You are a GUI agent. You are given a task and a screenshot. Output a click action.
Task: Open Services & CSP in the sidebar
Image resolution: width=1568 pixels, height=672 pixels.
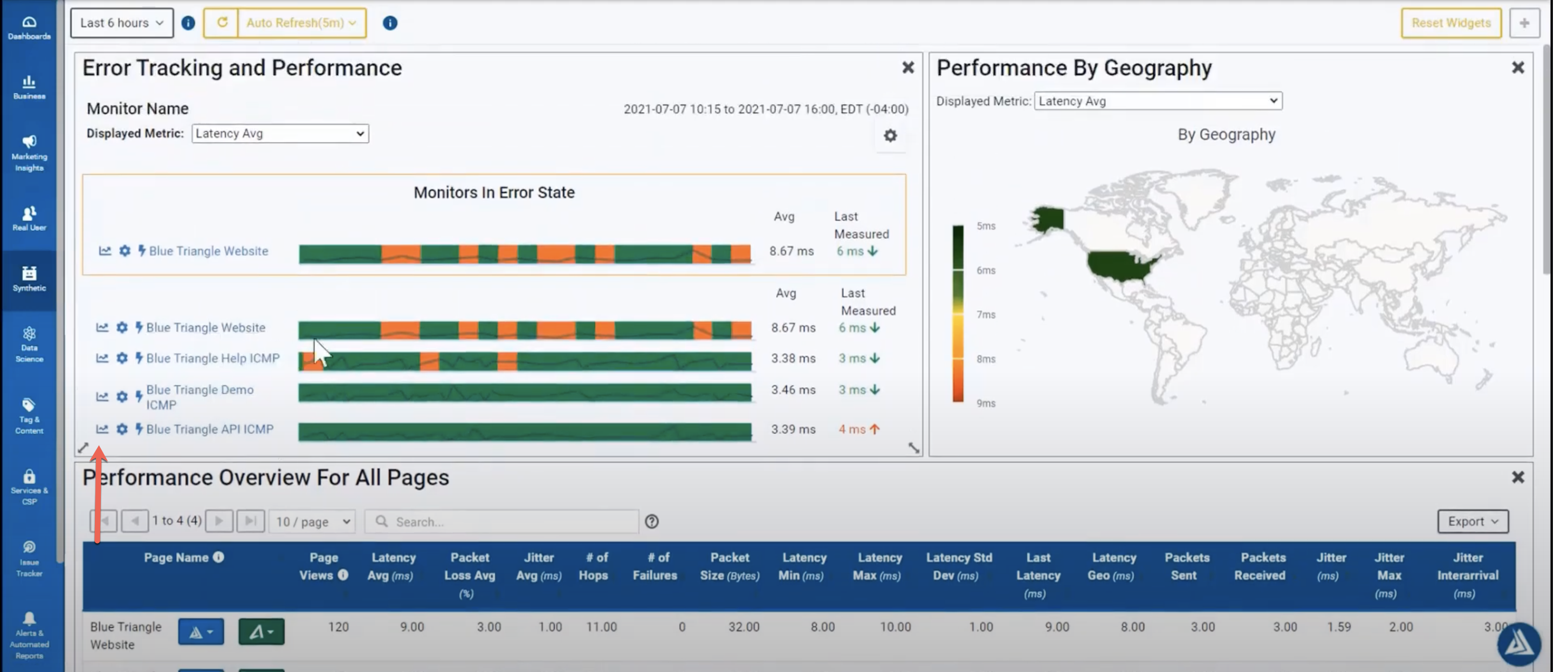tap(29, 487)
